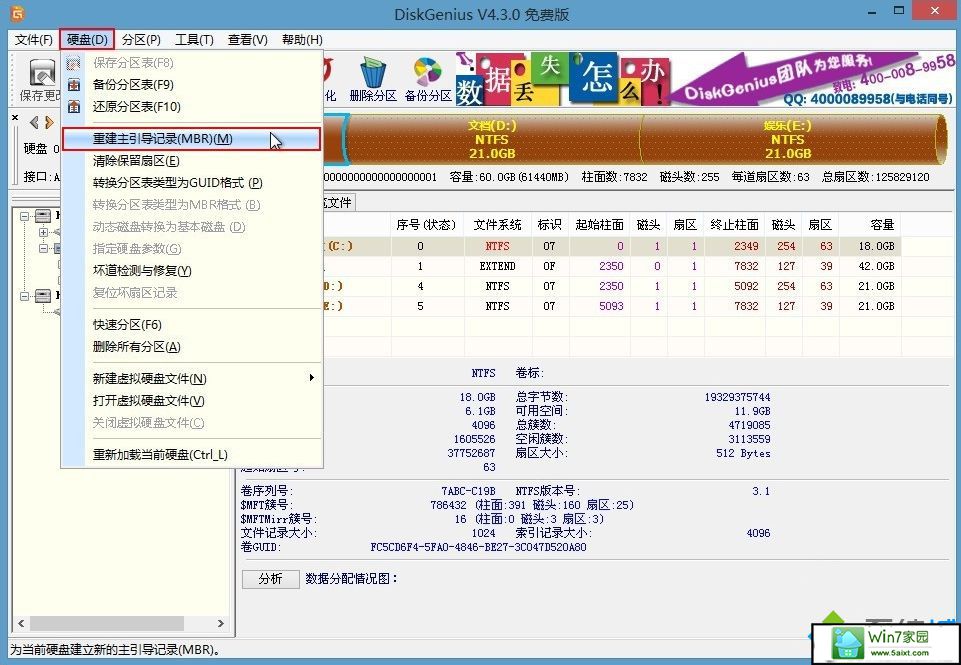
Task: Select 删除所有分区(A) menu entry
Action: (x=191, y=347)
